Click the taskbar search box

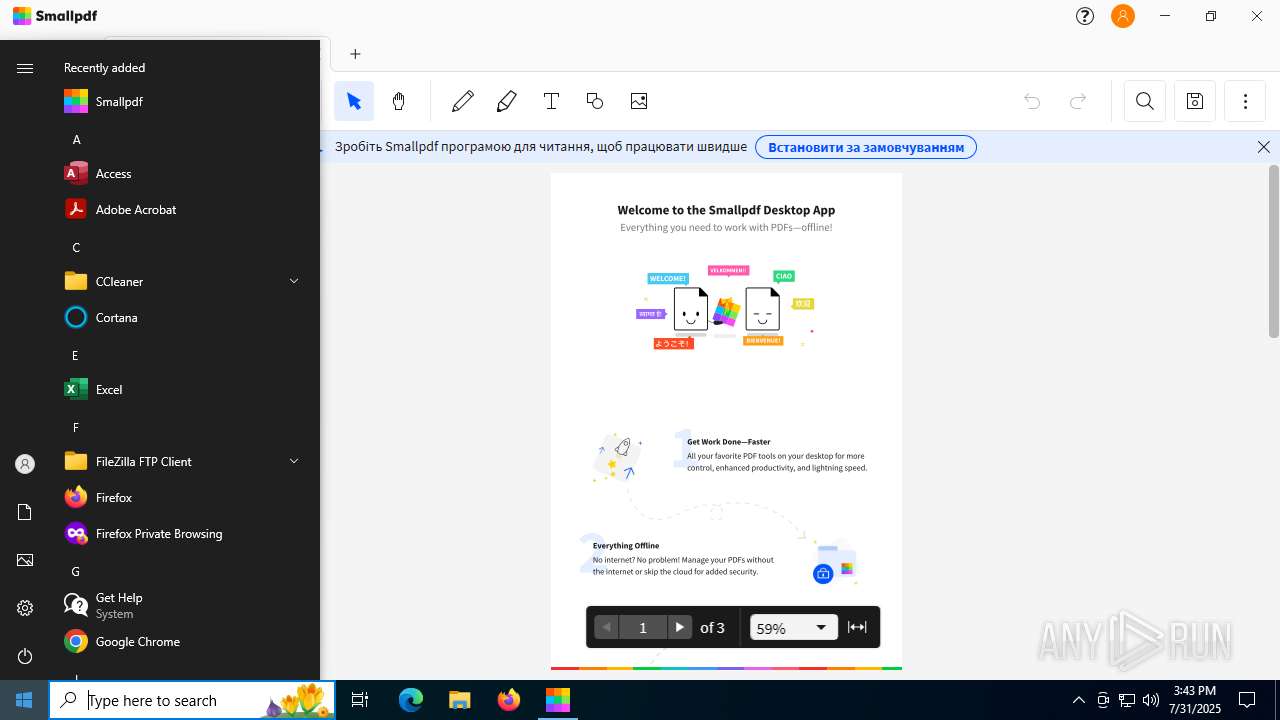coord(192,700)
